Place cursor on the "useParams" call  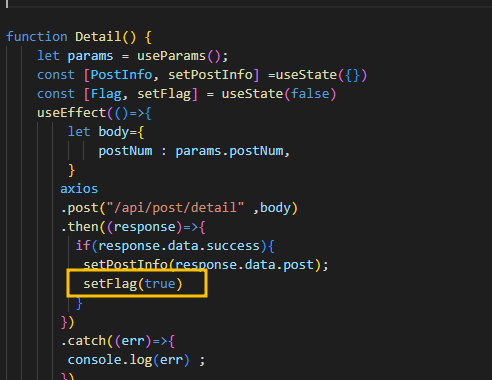point(171,56)
